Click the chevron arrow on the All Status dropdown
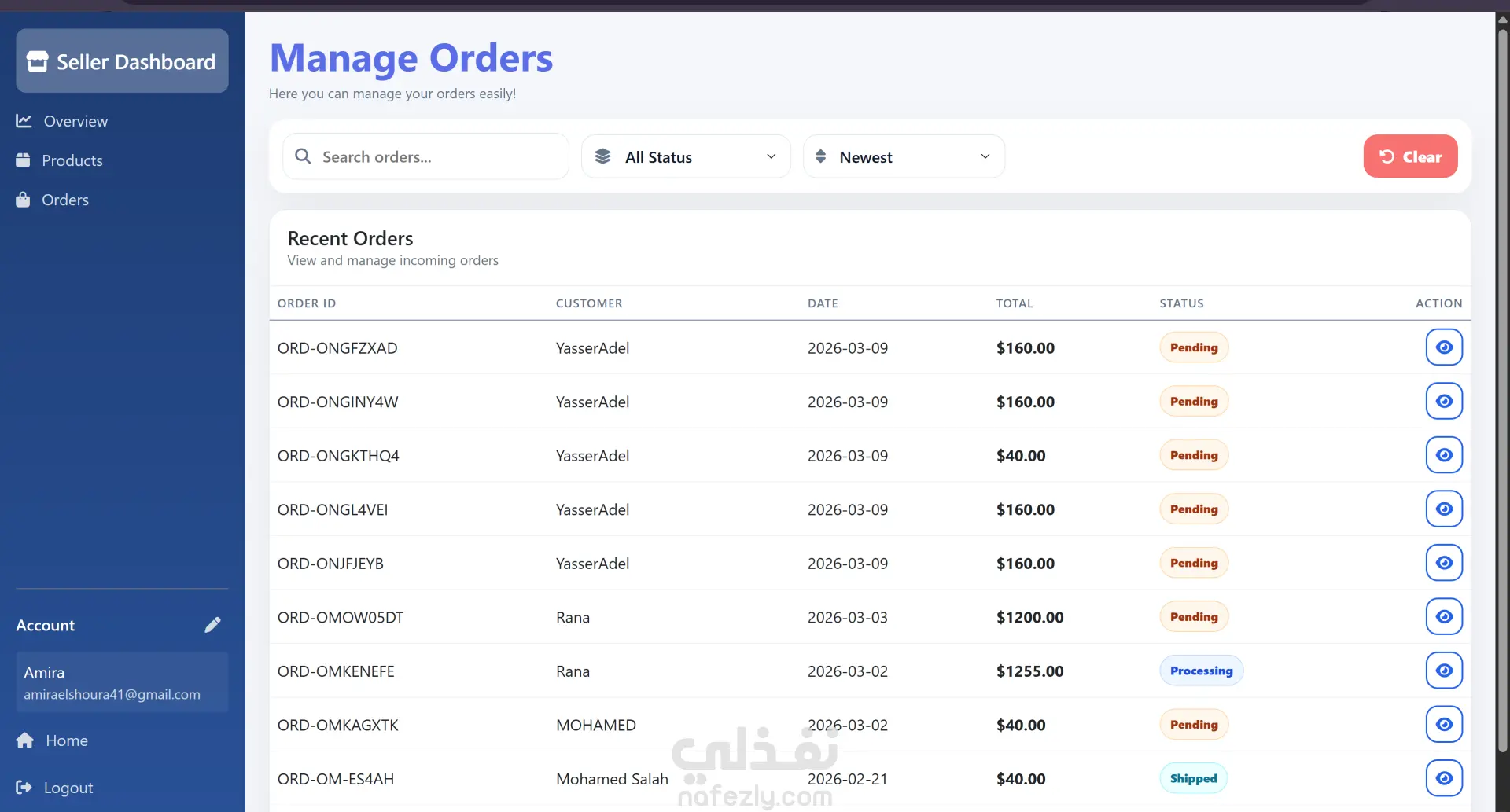1510x812 pixels. (x=771, y=156)
